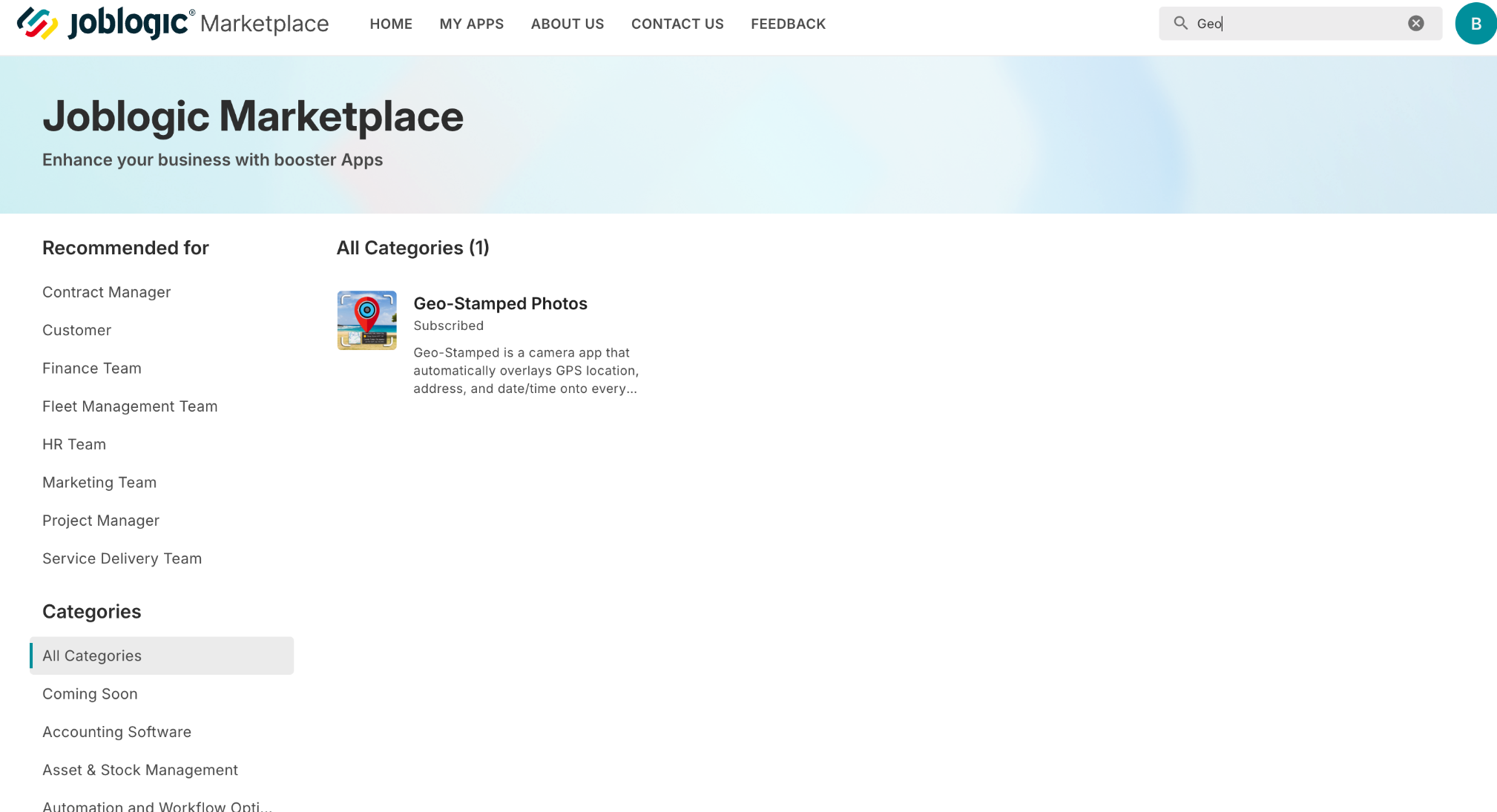Open the Geo-Stamped Photos app icon
Image resolution: width=1497 pixels, height=812 pixels.
(x=367, y=320)
